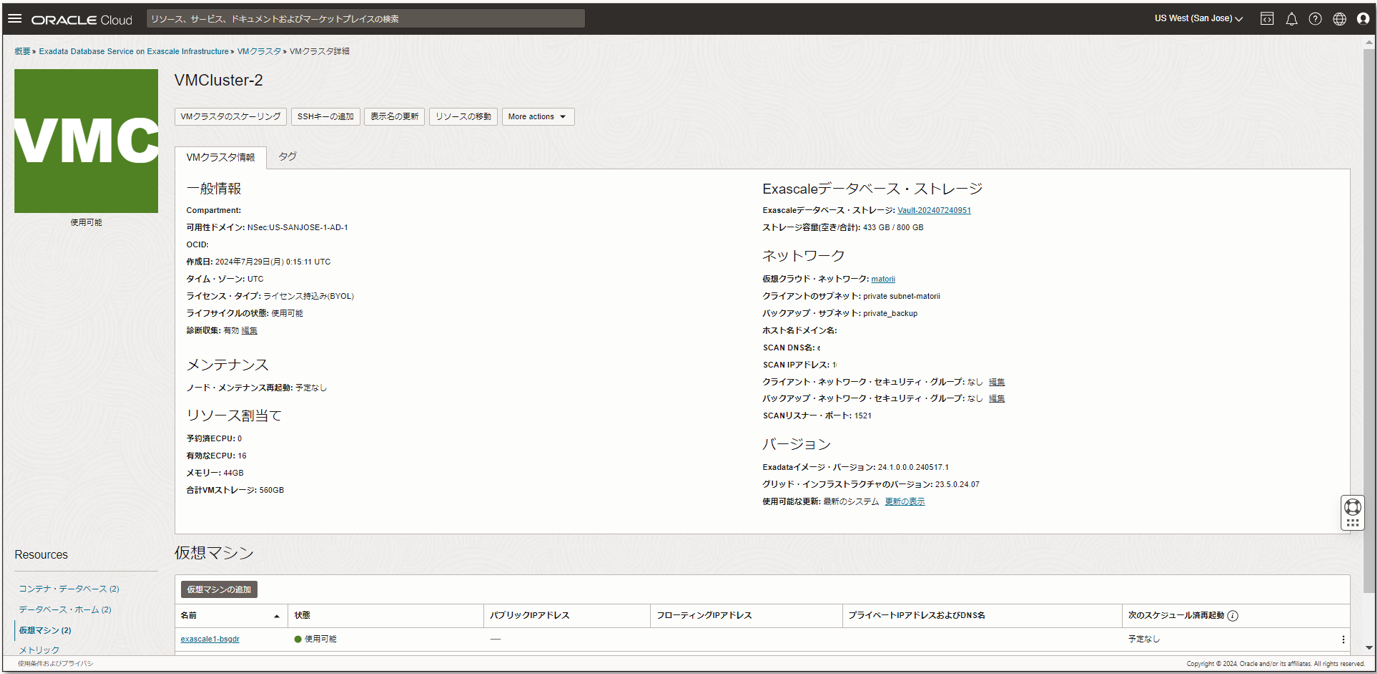Click the 仮想マシンの追加 button
Viewport: 1377px width, 674px height.
click(219, 590)
